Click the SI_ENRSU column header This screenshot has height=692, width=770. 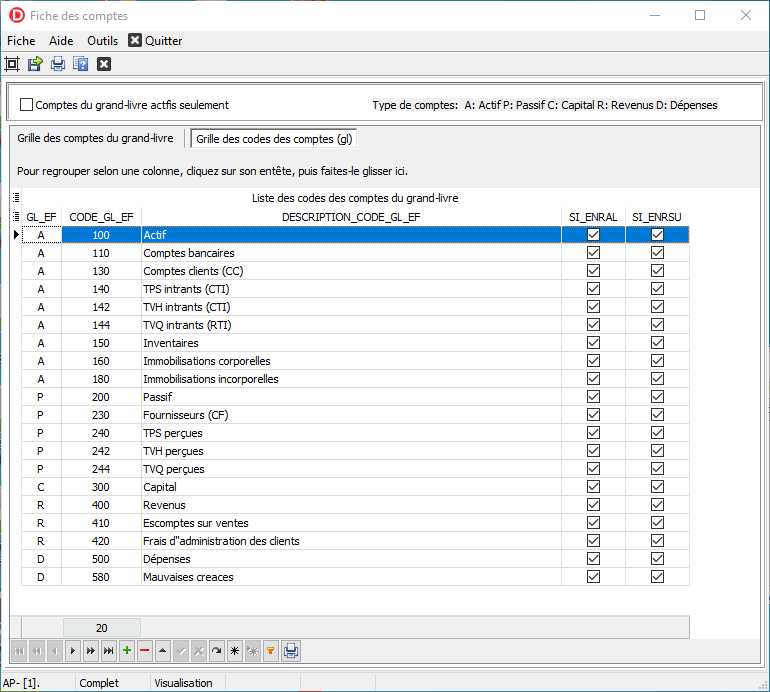click(657, 217)
